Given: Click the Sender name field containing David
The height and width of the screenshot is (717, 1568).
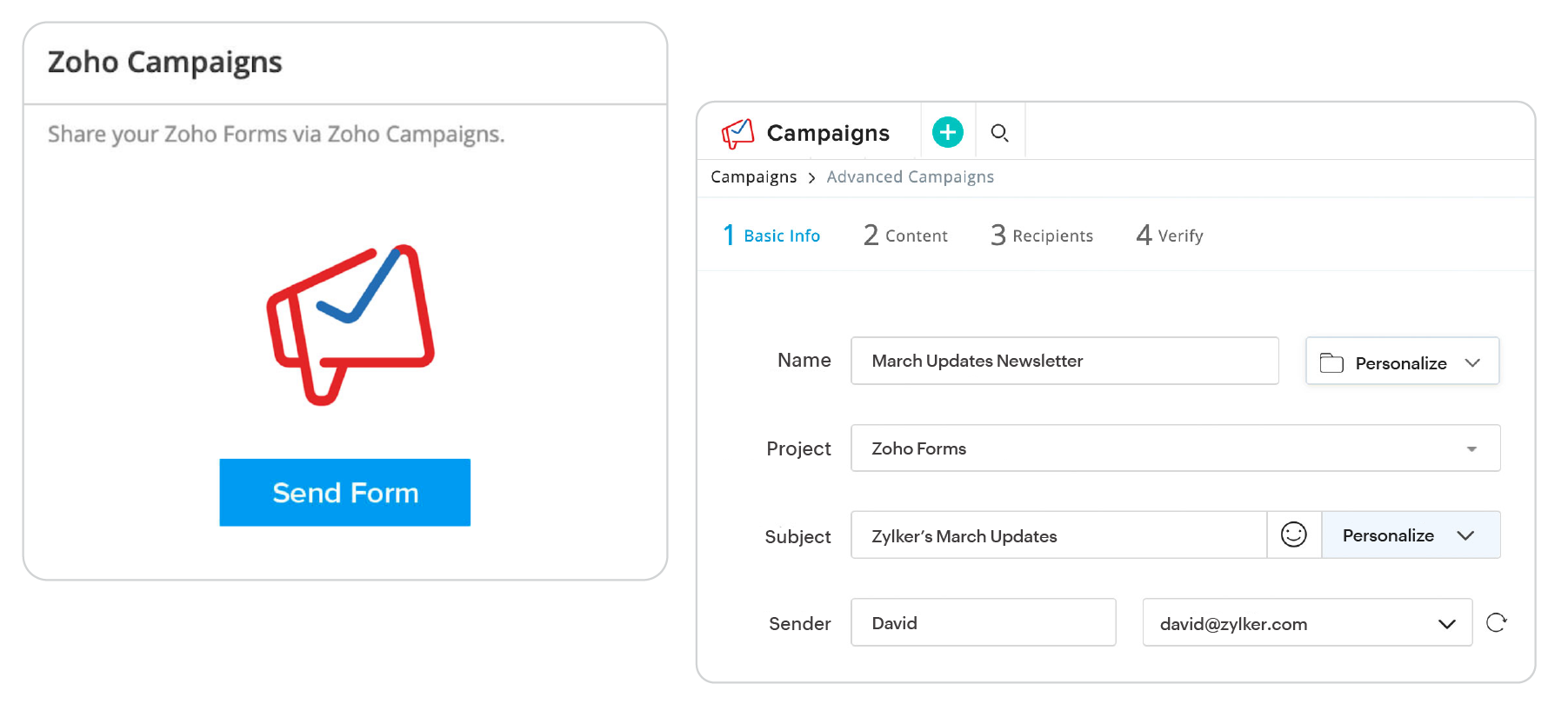Looking at the screenshot, I should [983, 623].
